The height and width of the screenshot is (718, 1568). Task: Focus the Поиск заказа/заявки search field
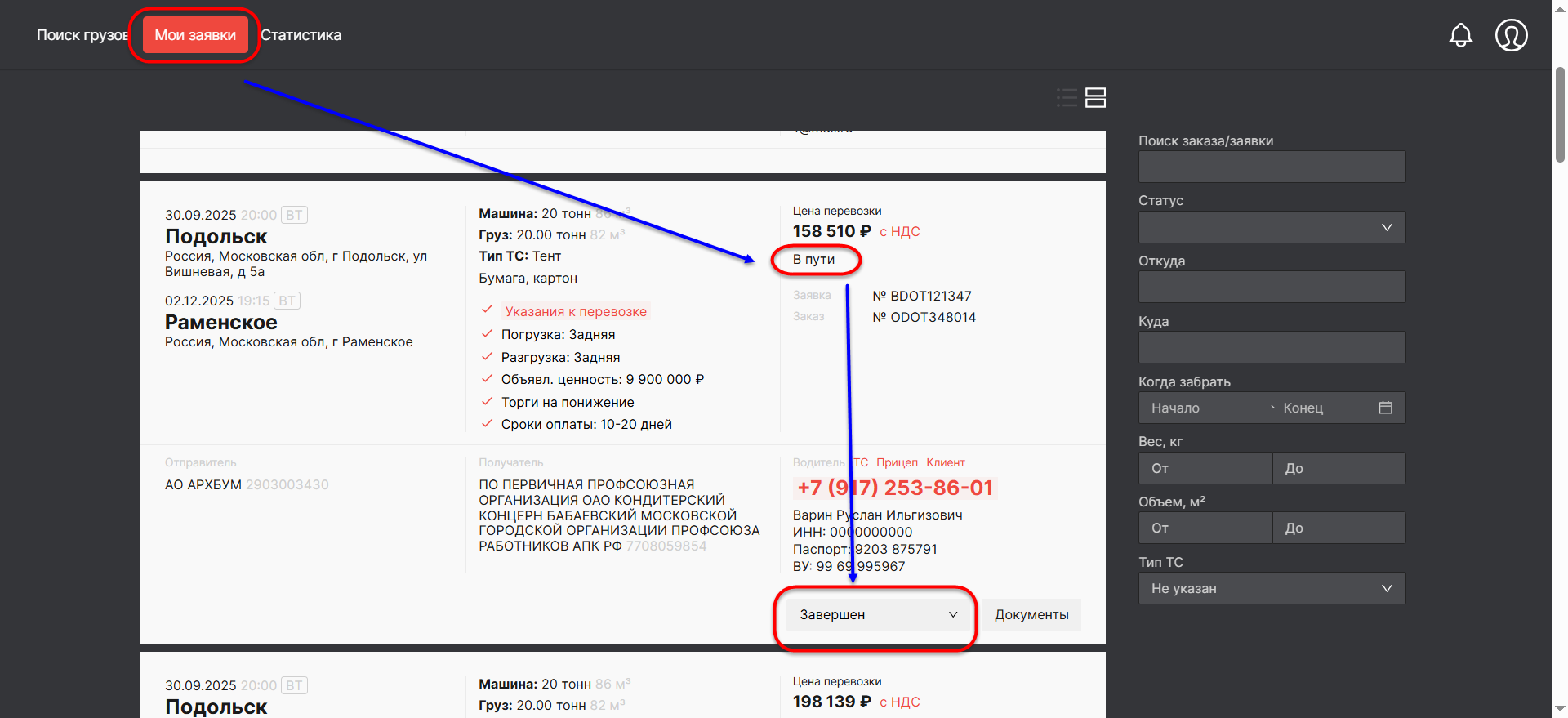1271,167
